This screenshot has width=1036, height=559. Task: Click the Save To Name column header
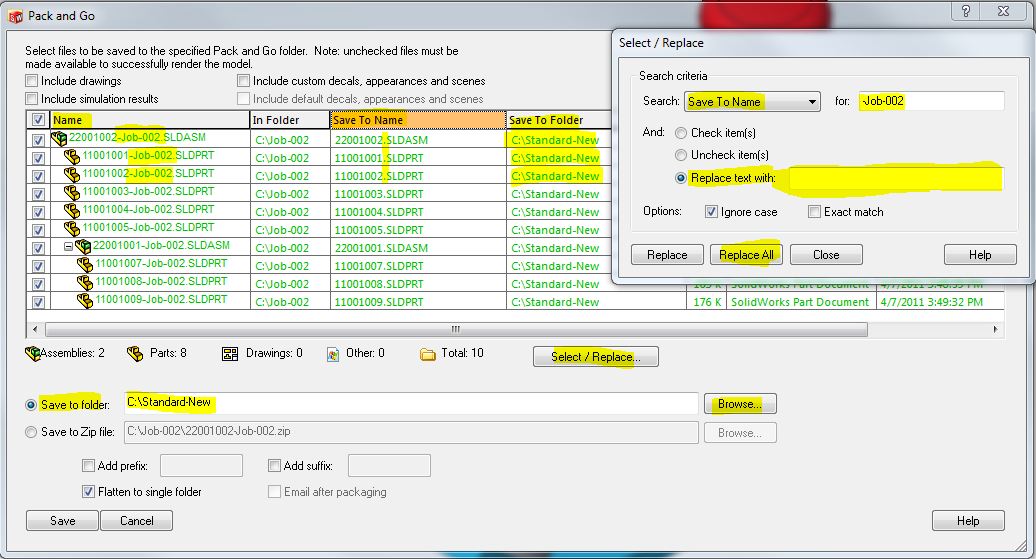418,120
